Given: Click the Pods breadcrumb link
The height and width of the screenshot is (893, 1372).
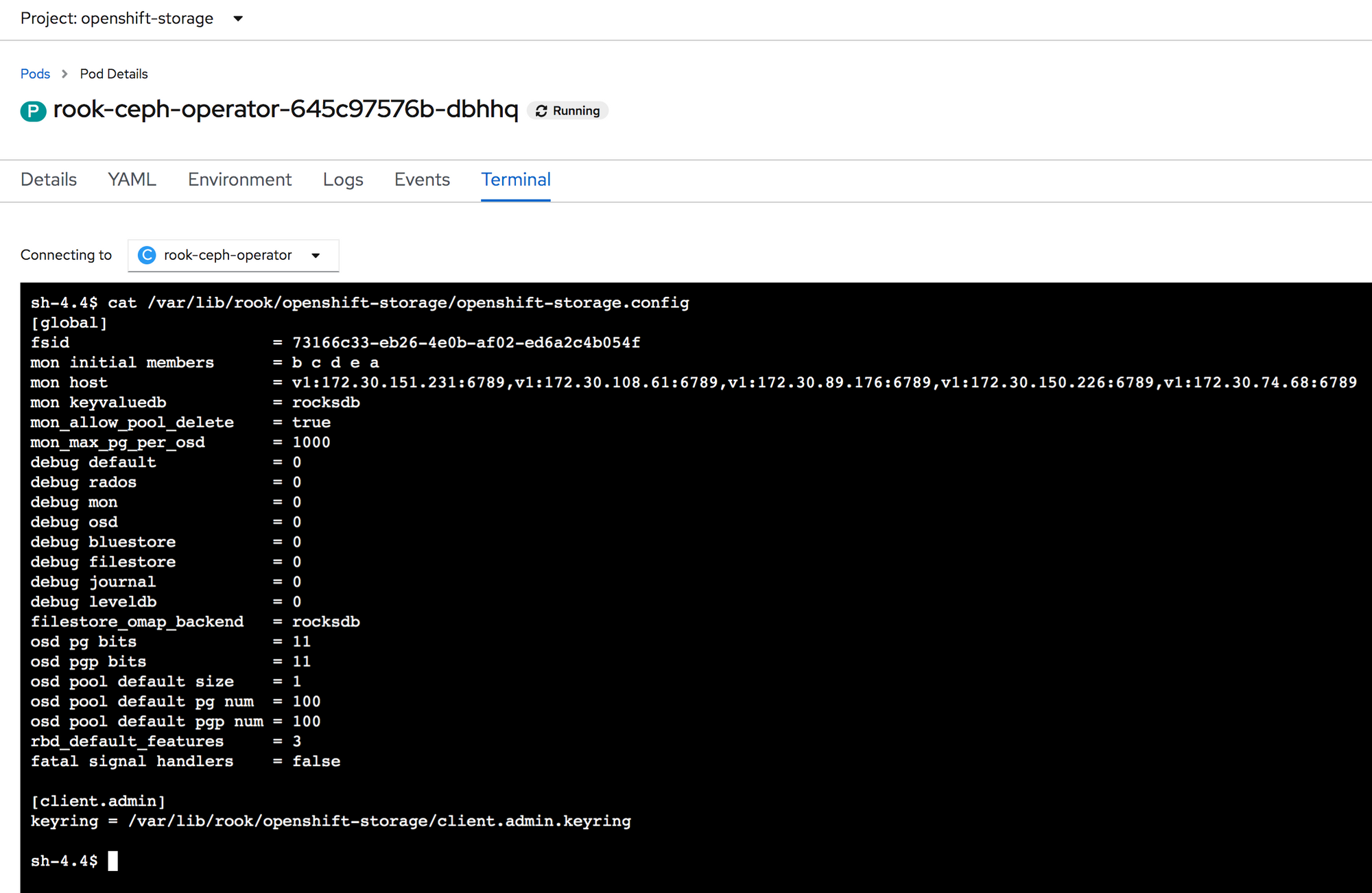Looking at the screenshot, I should (x=35, y=74).
